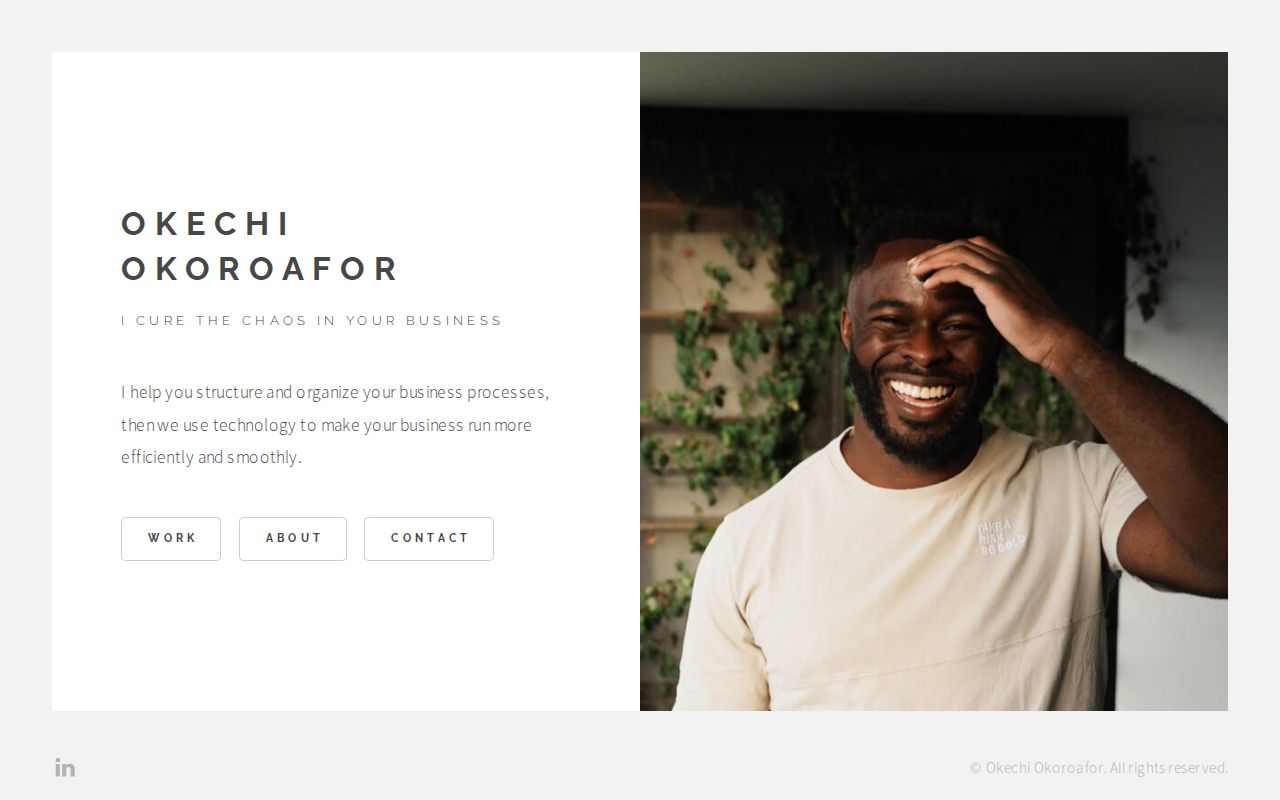Click the word BUSINESS in tagline
Screen dimensions: 1280x800
454,321
